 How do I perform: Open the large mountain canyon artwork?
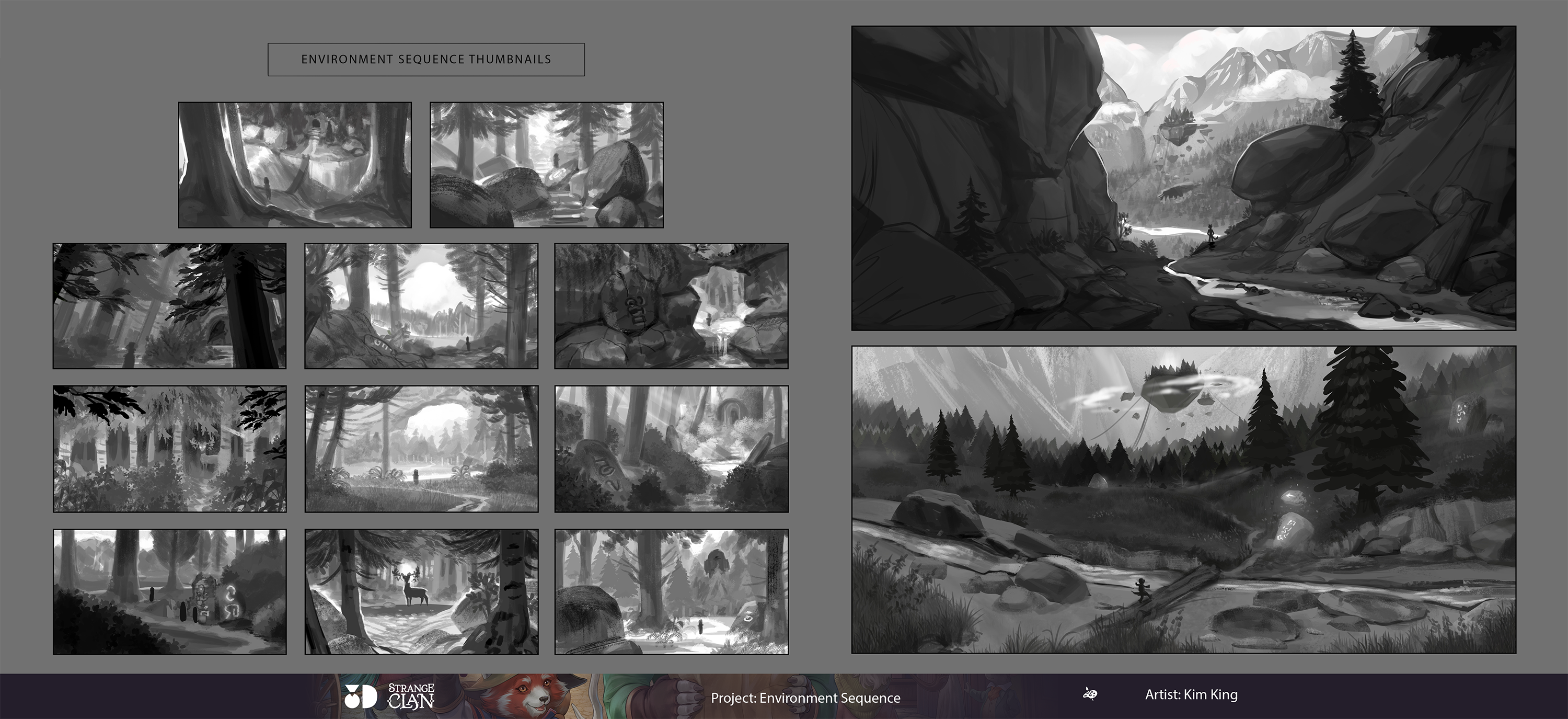(x=1183, y=178)
